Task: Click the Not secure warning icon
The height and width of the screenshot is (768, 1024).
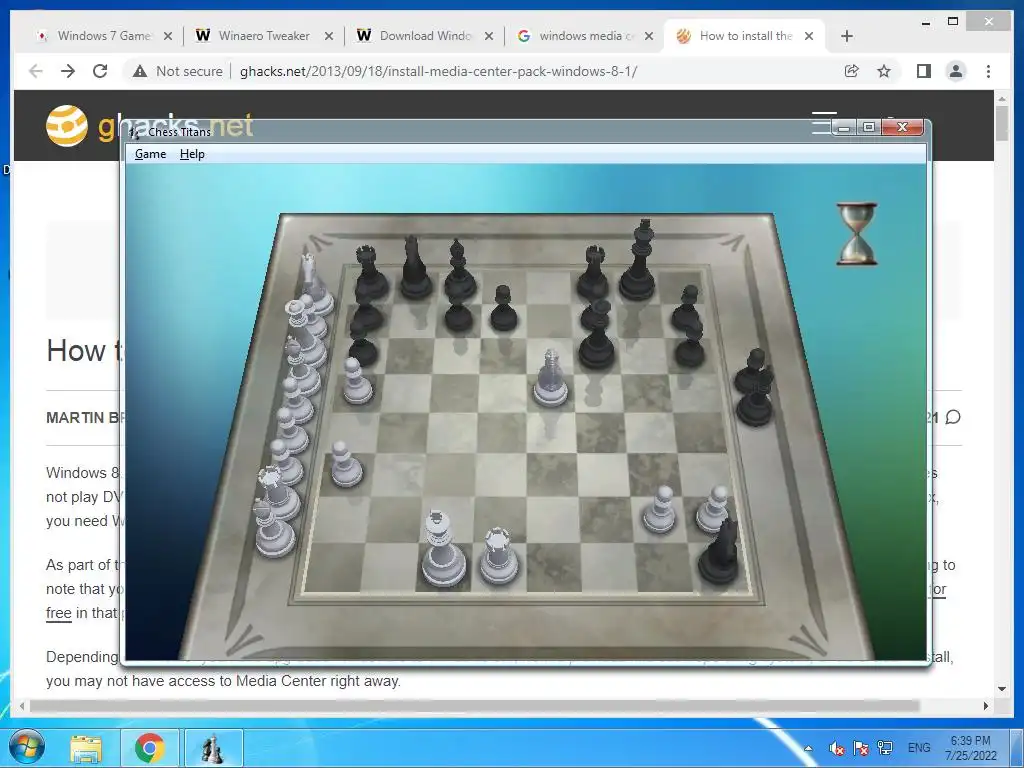Action: point(140,71)
